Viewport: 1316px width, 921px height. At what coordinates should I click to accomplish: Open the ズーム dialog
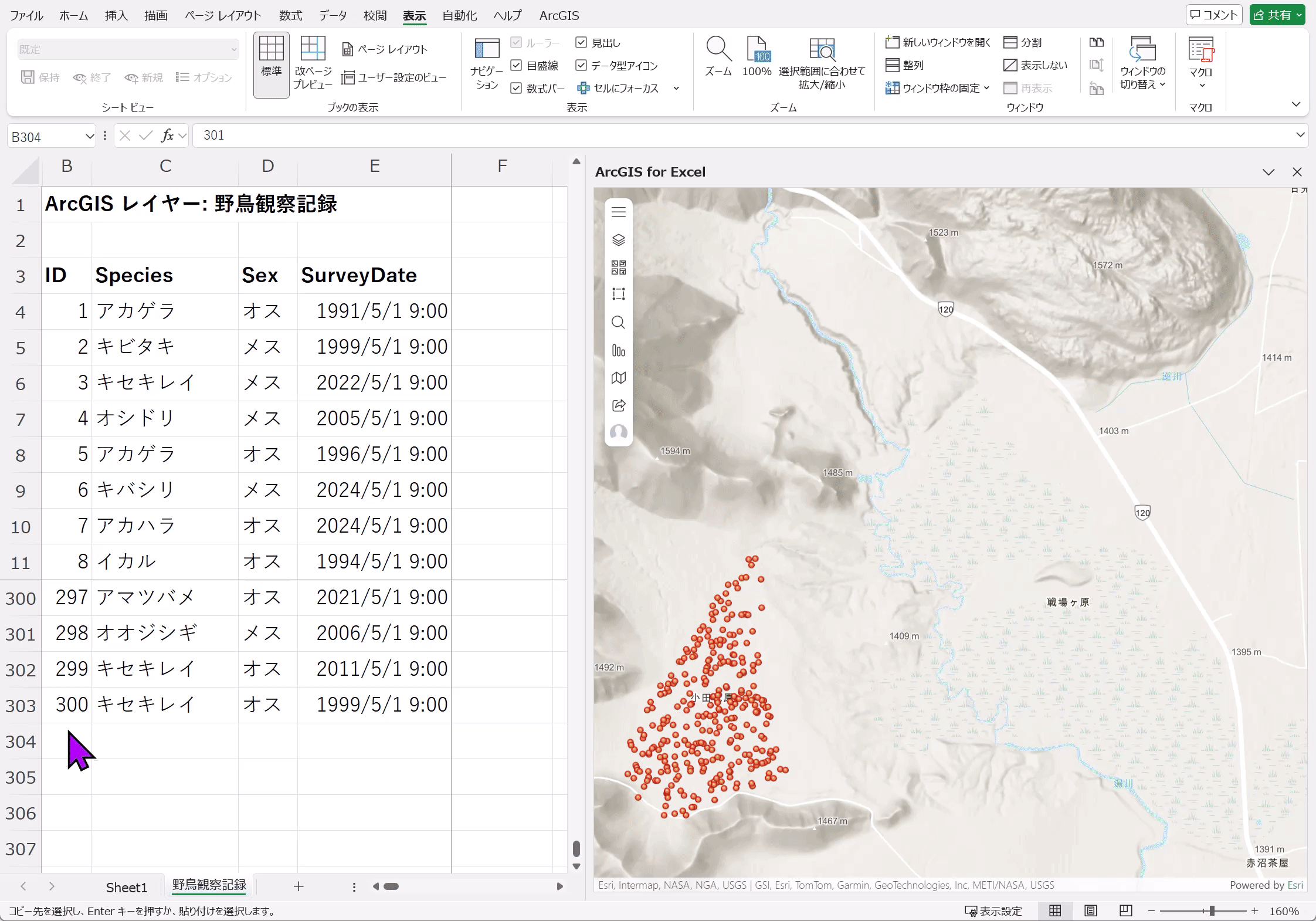[718, 57]
